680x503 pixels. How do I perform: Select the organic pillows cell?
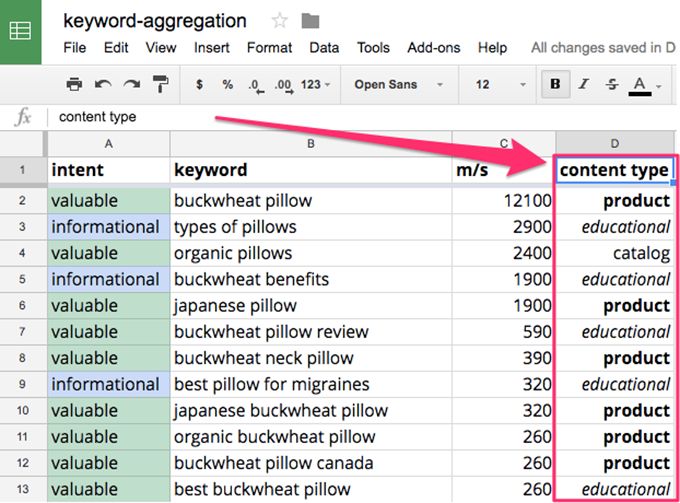pos(311,253)
